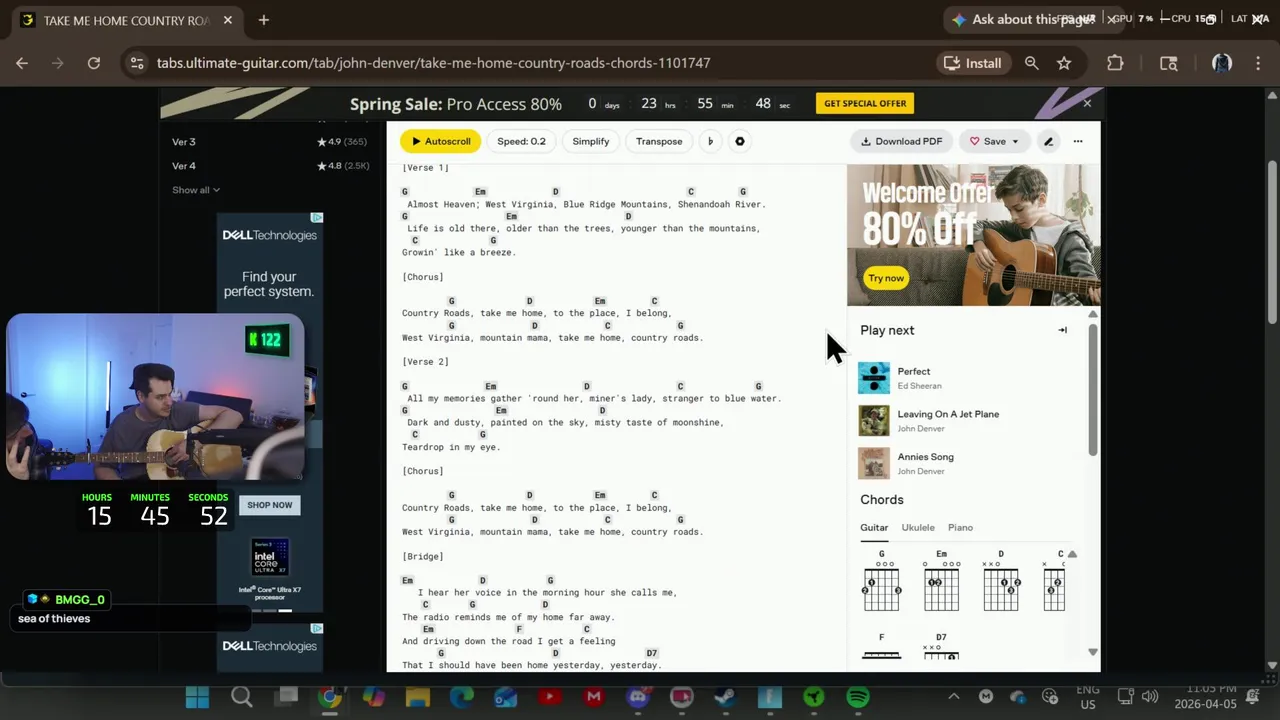1280x720 pixels.
Task: Bookmark this page with star icon
Action: pyautogui.click(x=1064, y=63)
